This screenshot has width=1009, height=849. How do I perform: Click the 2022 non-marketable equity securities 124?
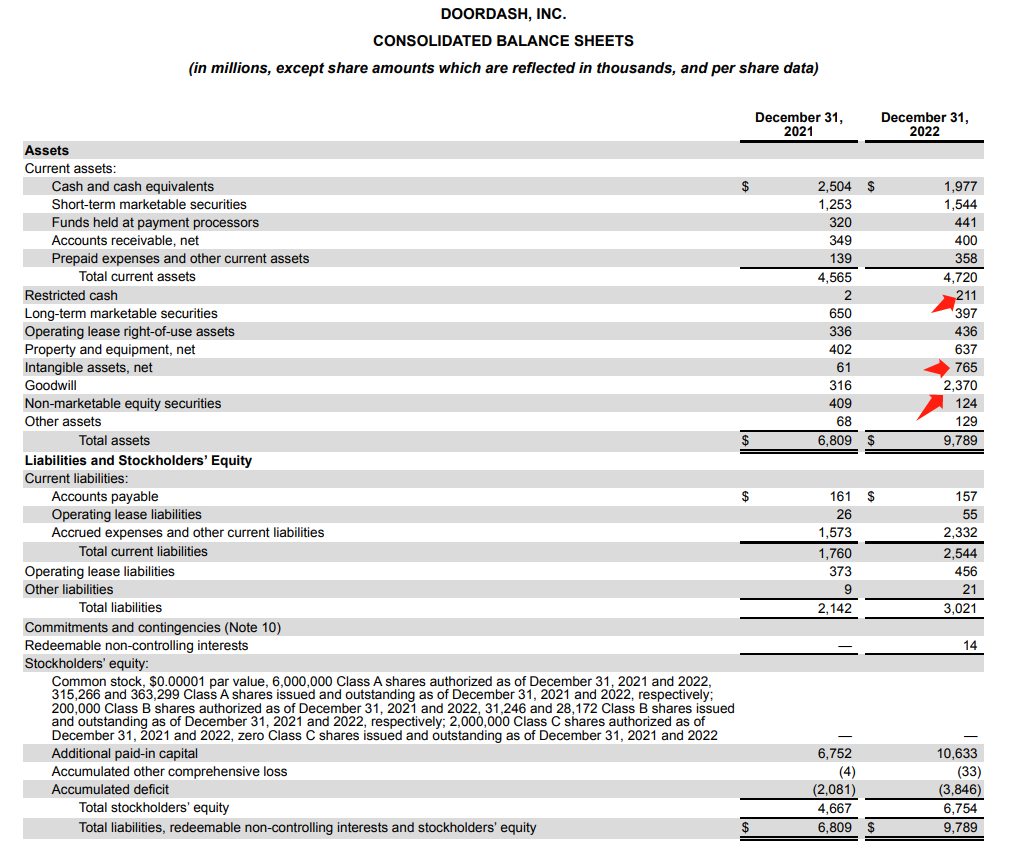pos(967,404)
